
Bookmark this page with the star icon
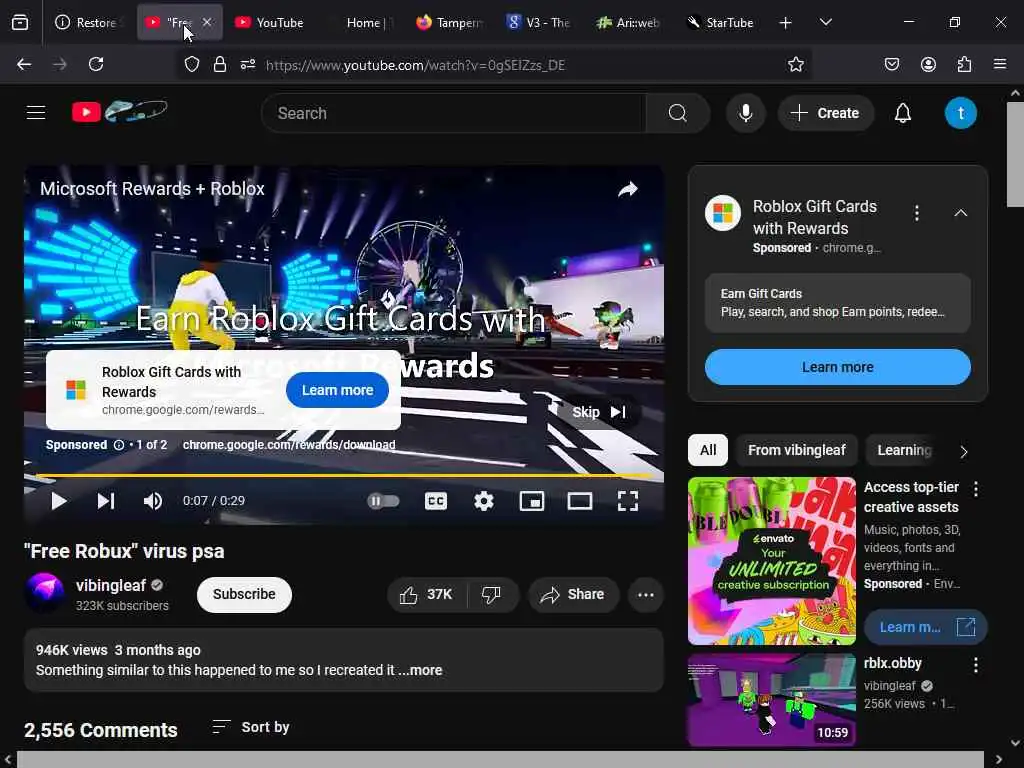(x=795, y=64)
